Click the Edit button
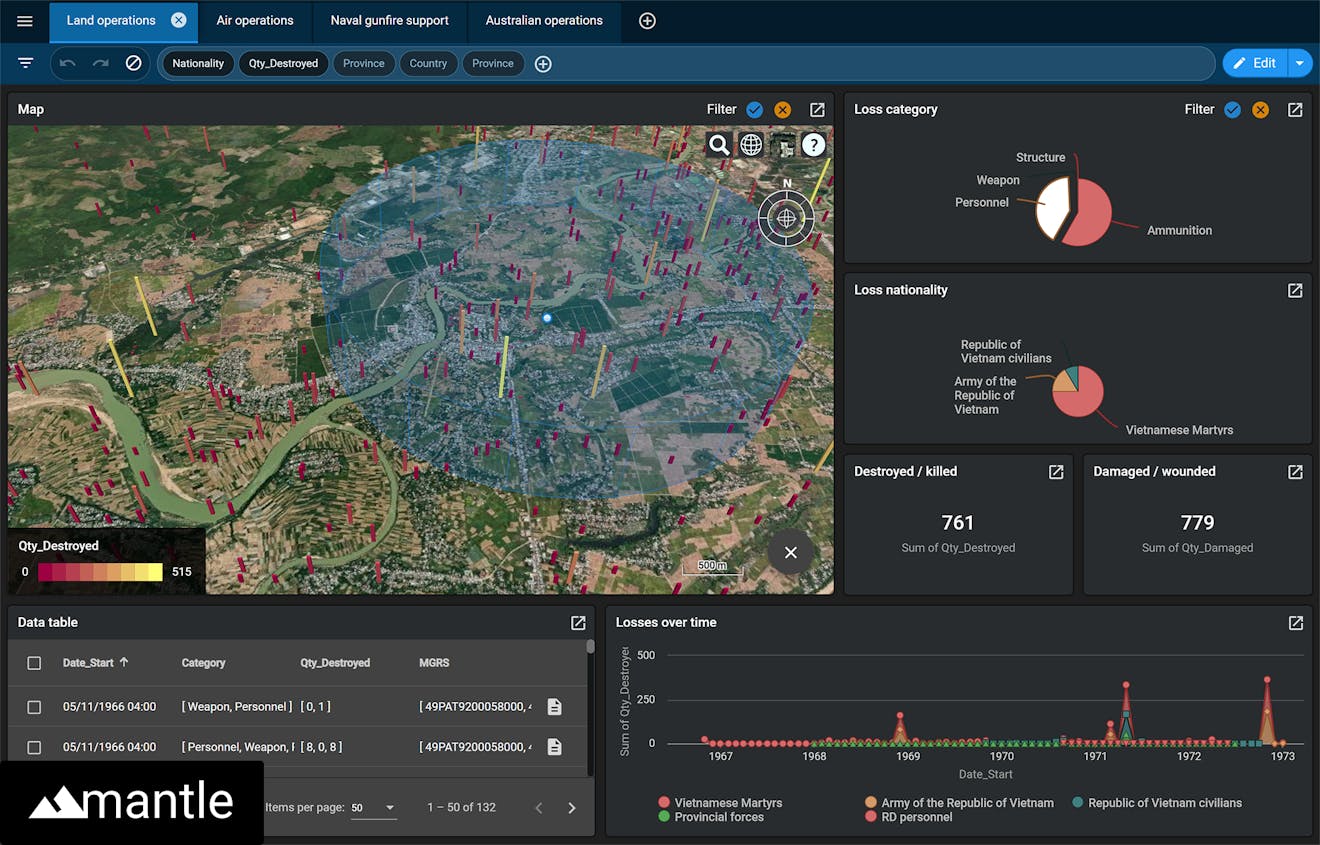Image resolution: width=1320 pixels, height=845 pixels. [x=1255, y=63]
